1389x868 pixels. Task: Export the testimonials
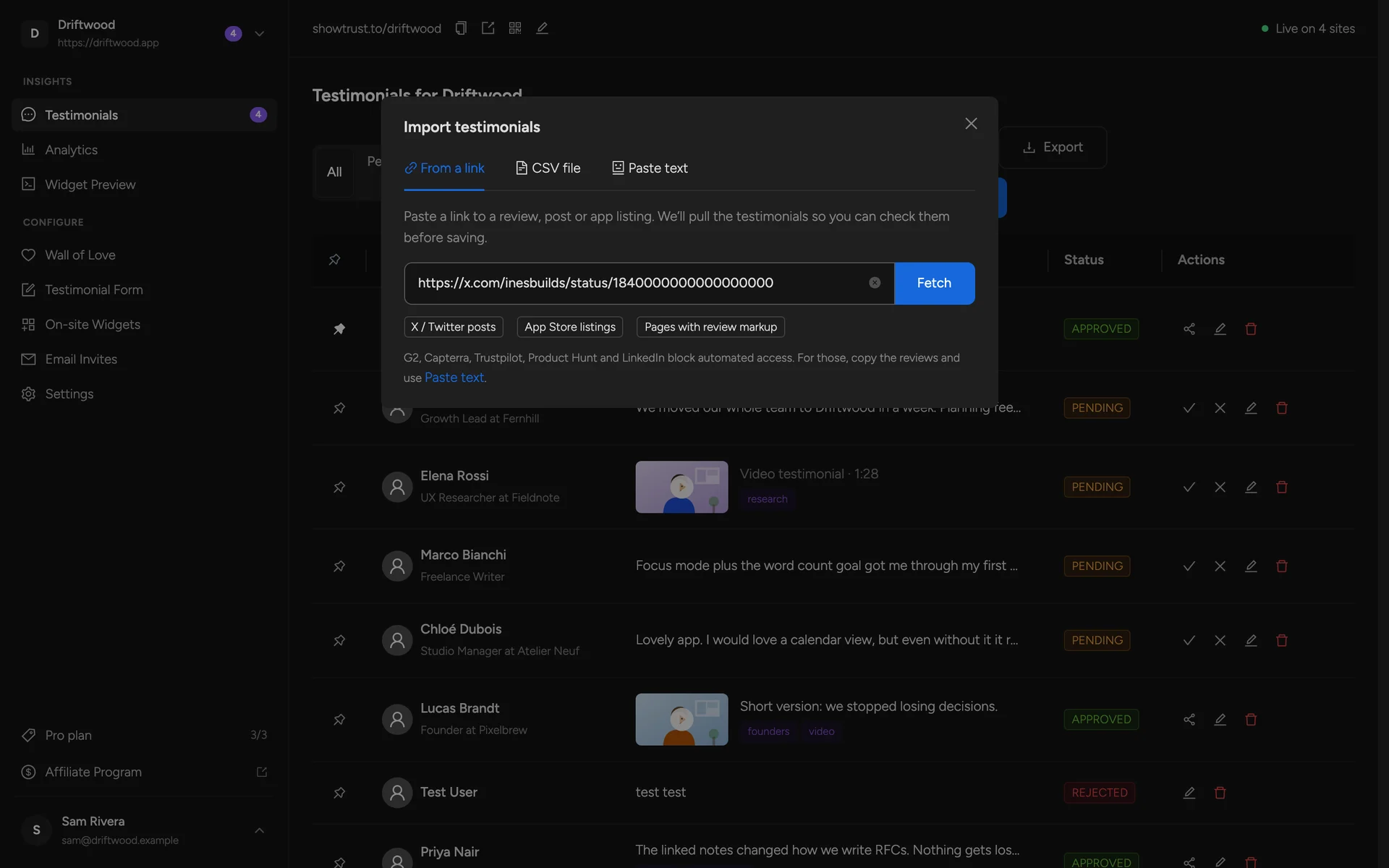[x=1053, y=148]
